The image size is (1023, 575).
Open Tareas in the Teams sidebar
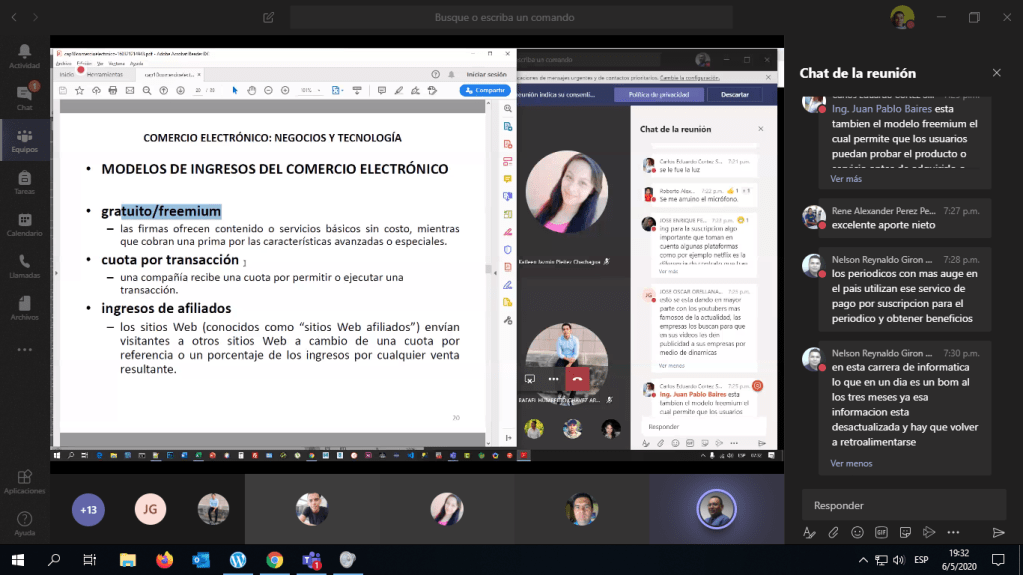tap(24, 182)
